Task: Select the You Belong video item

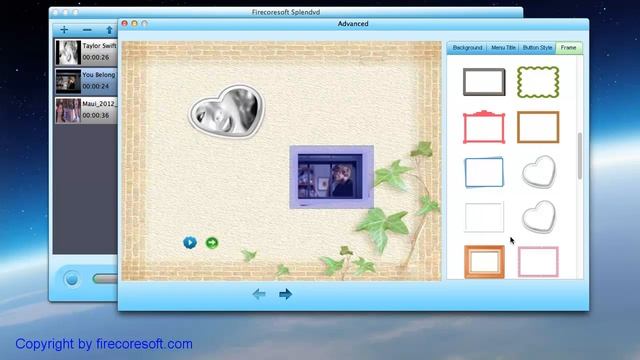Action: [x=86, y=81]
